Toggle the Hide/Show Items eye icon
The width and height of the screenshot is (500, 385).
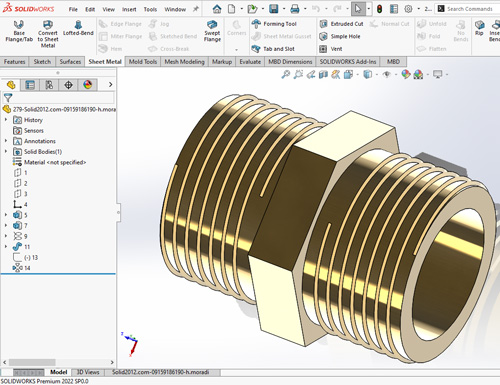tap(387, 74)
